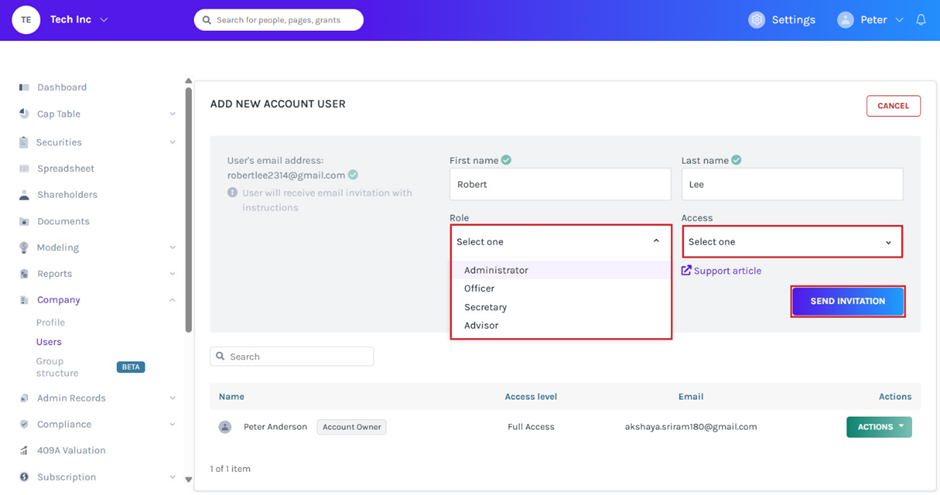940x495 pixels.
Task: Click the Full Access cell
Action: coord(531,427)
